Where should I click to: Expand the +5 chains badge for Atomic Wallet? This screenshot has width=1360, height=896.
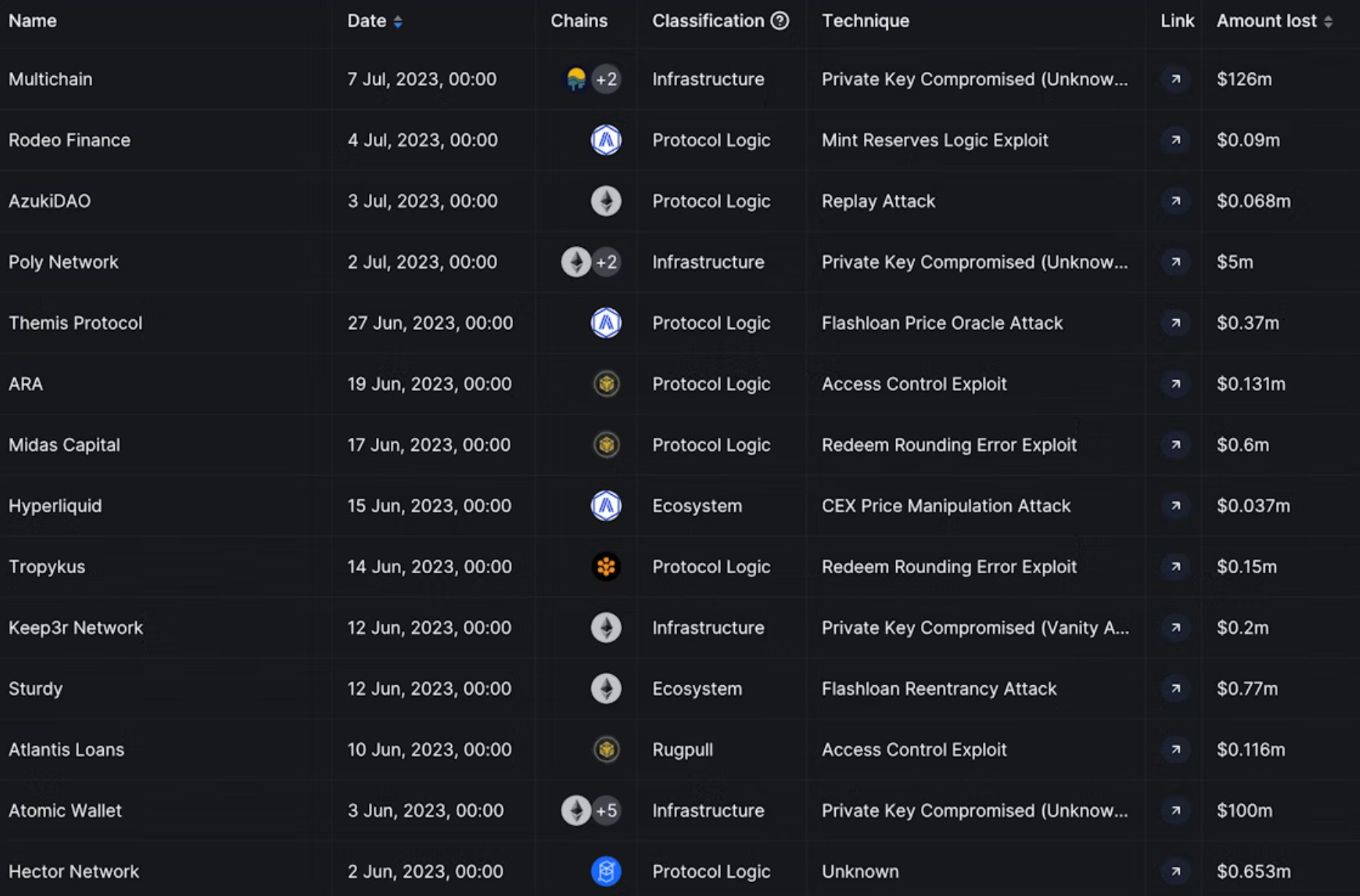pyautogui.click(x=607, y=810)
